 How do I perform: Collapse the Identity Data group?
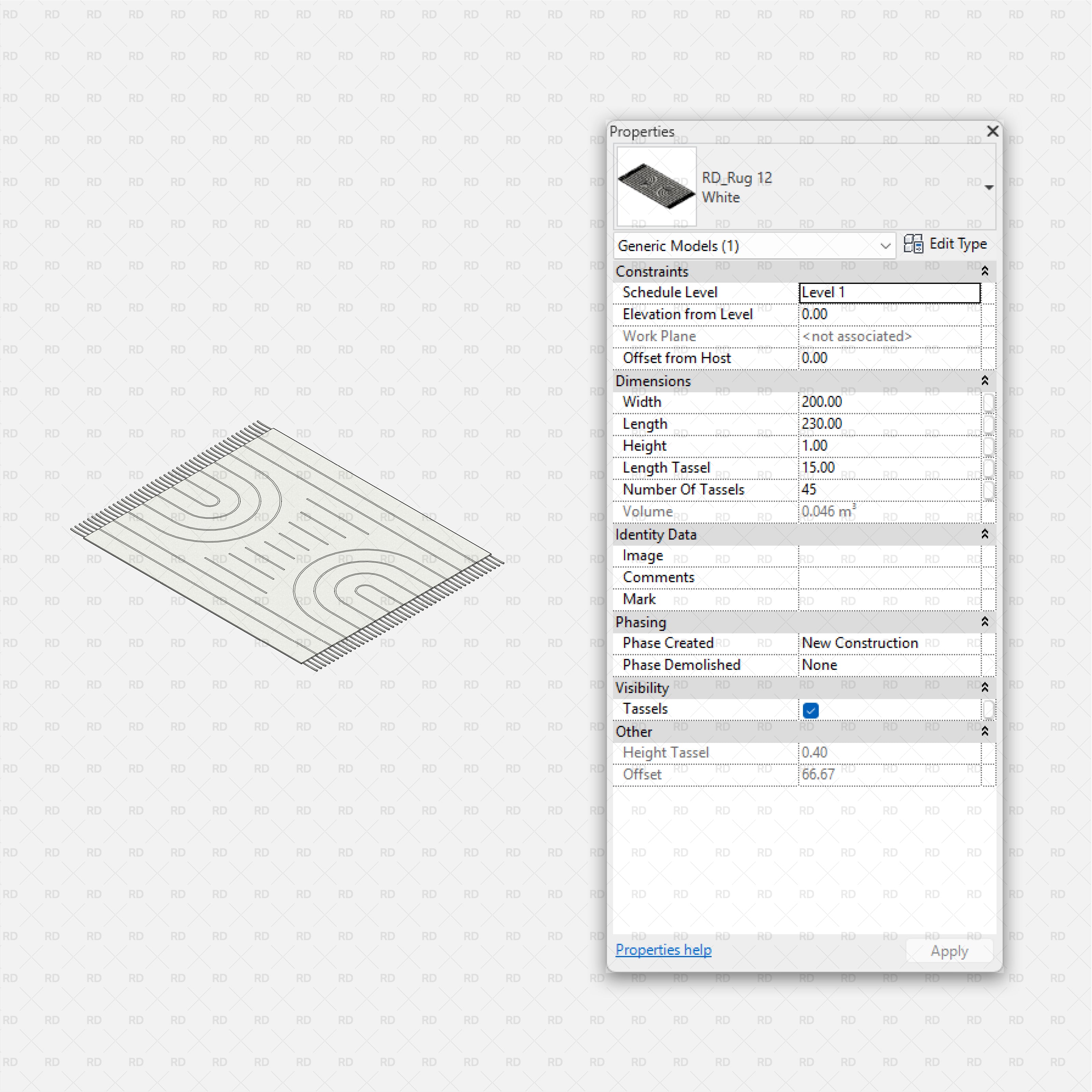tap(985, 534)
